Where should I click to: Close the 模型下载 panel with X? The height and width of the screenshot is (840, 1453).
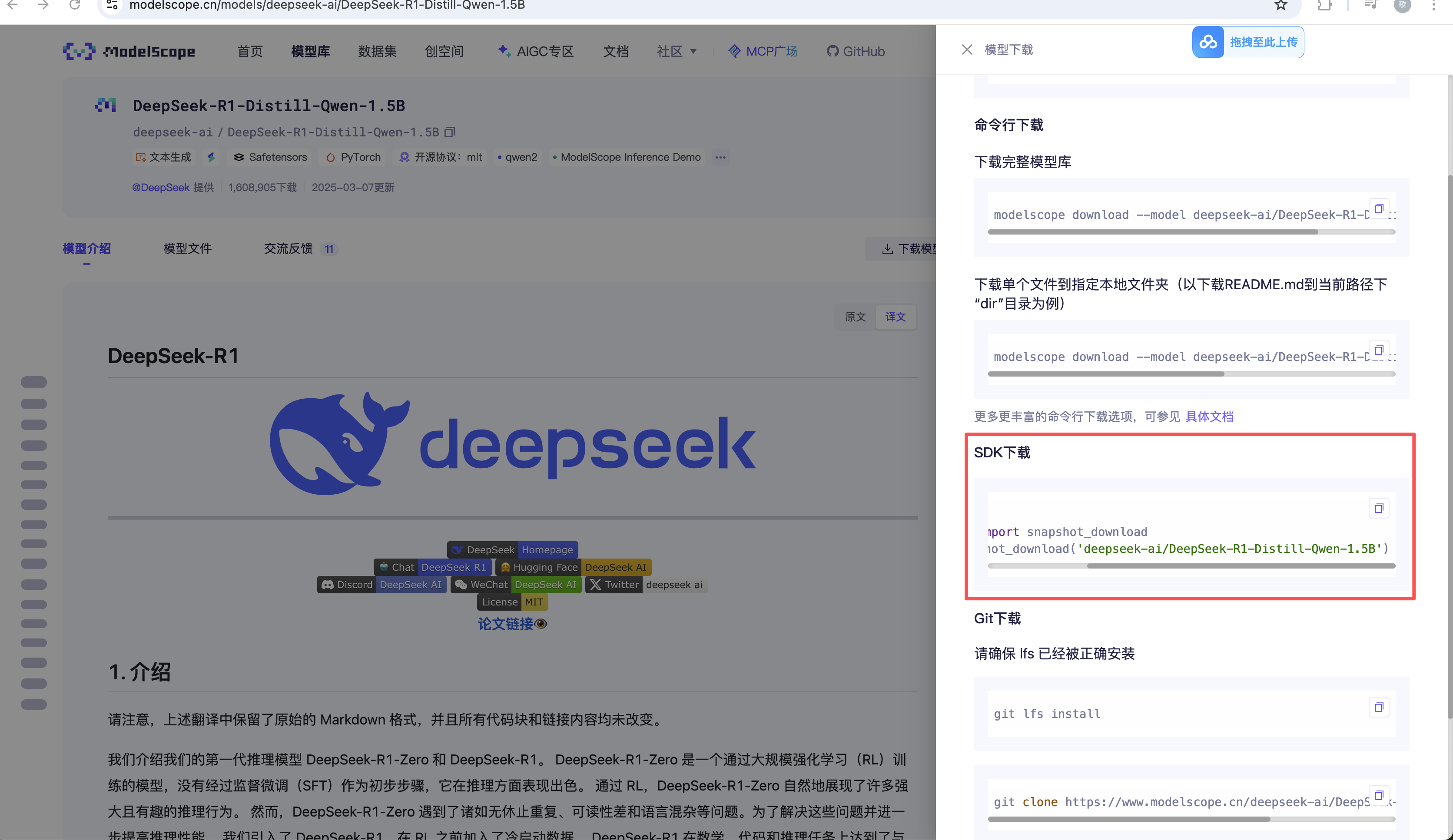[967, 50]
